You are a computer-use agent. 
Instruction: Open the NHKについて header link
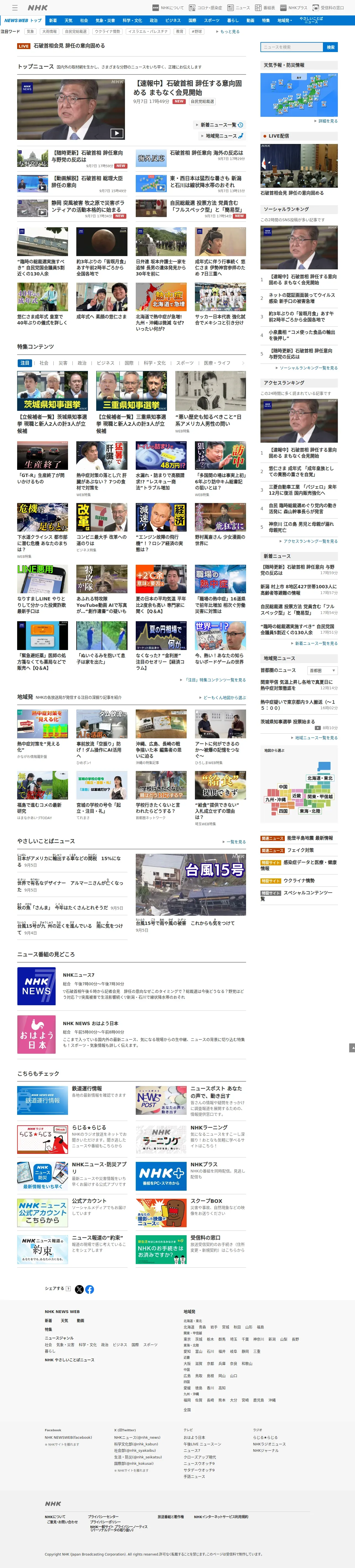point(168,8)
